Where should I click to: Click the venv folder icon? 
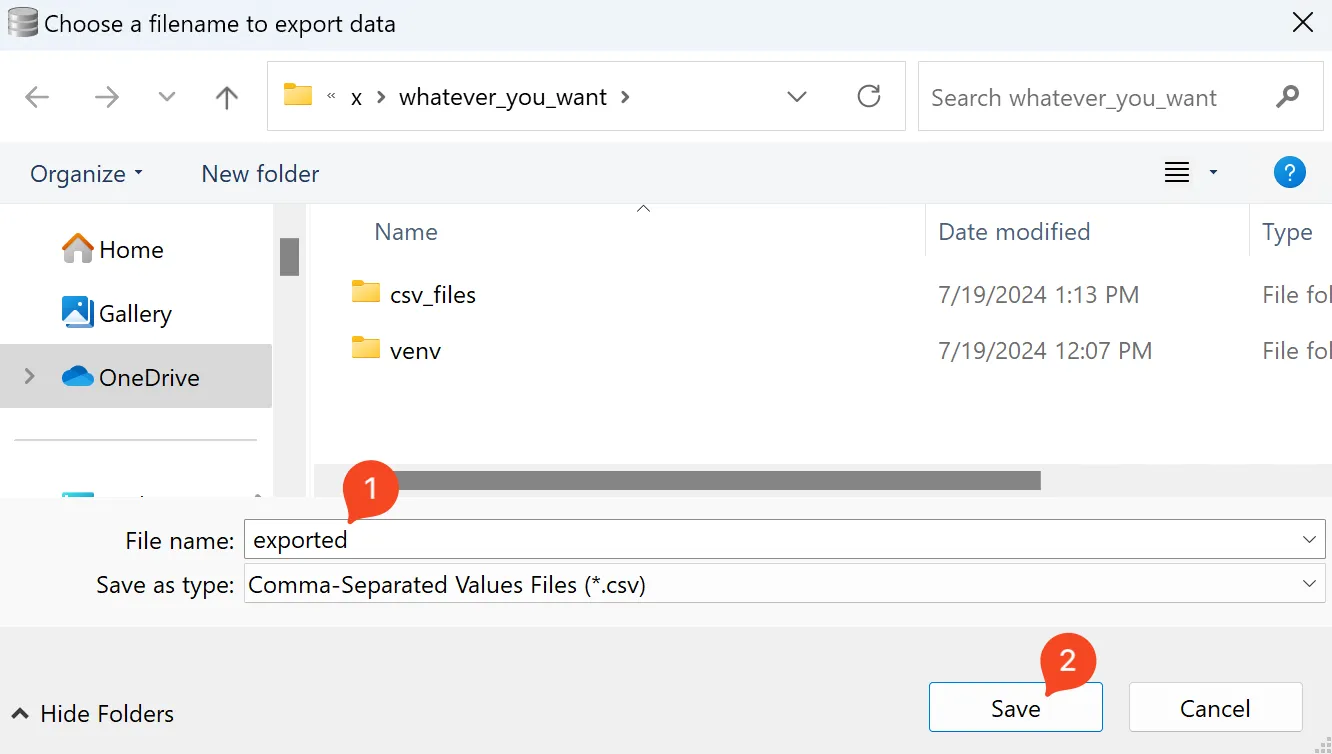click(366, 347)
